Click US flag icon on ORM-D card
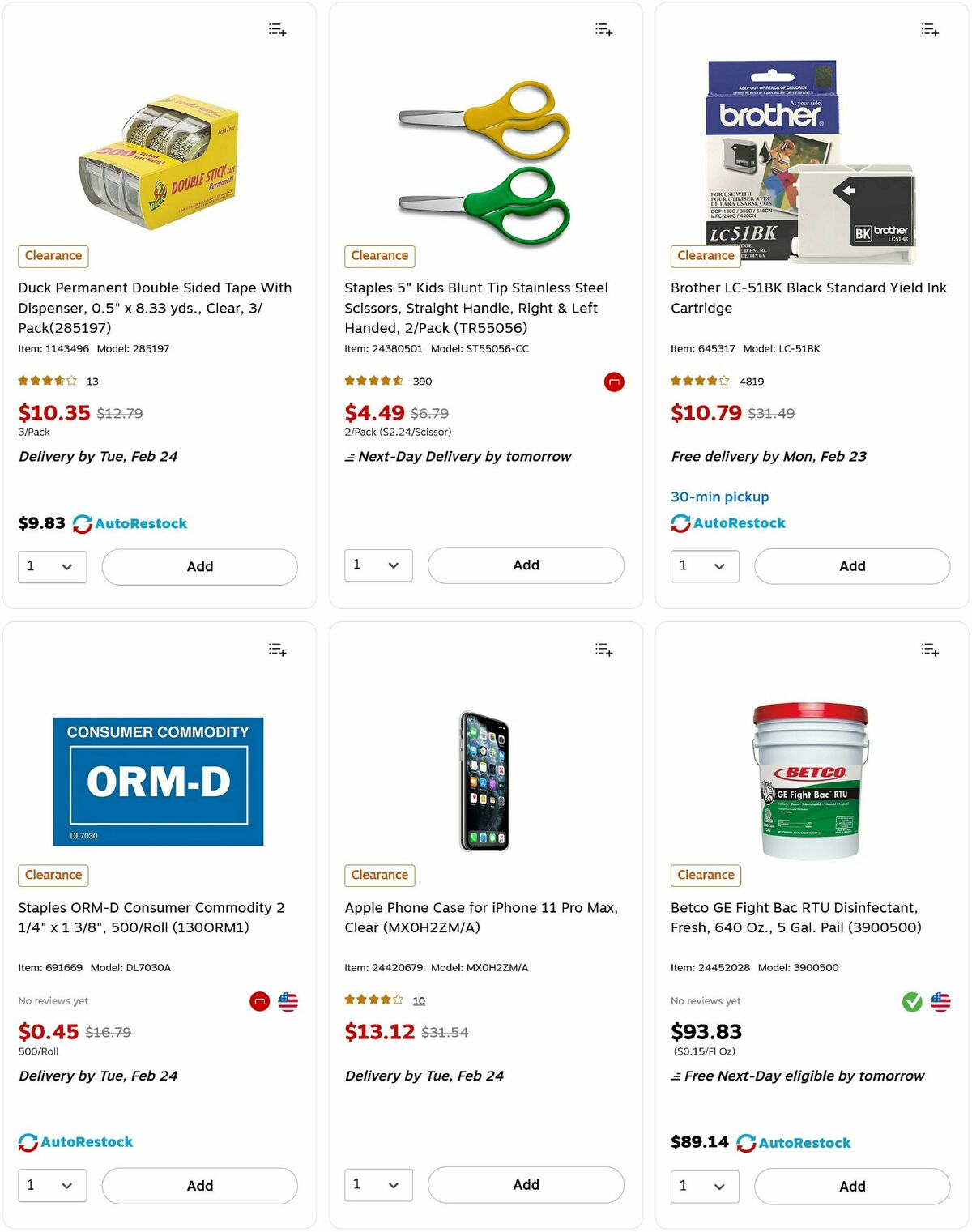The height and width of the screenshot is (1232, 972). coord(288,1001)
